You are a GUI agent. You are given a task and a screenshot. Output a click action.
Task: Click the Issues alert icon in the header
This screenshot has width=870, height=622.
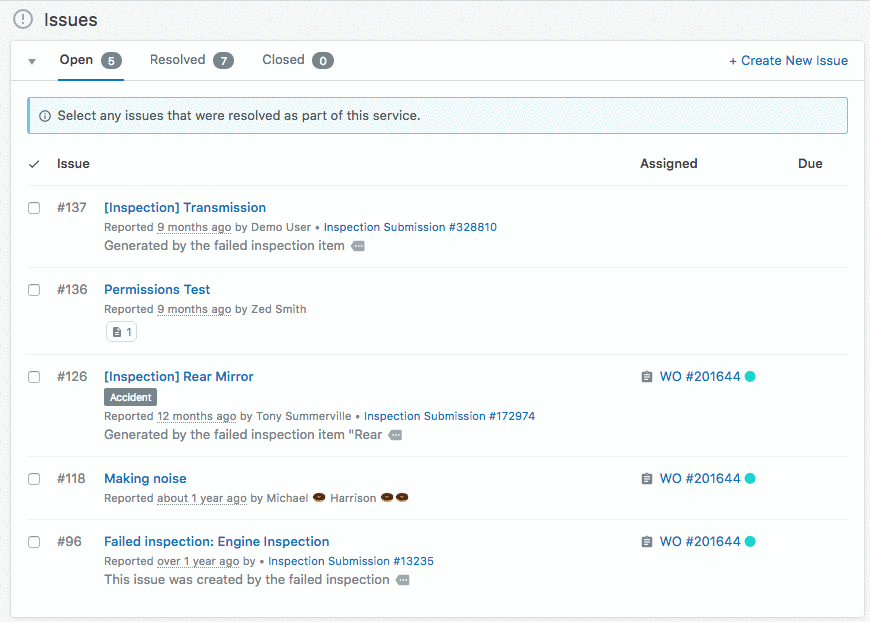(x=23, y=19)
